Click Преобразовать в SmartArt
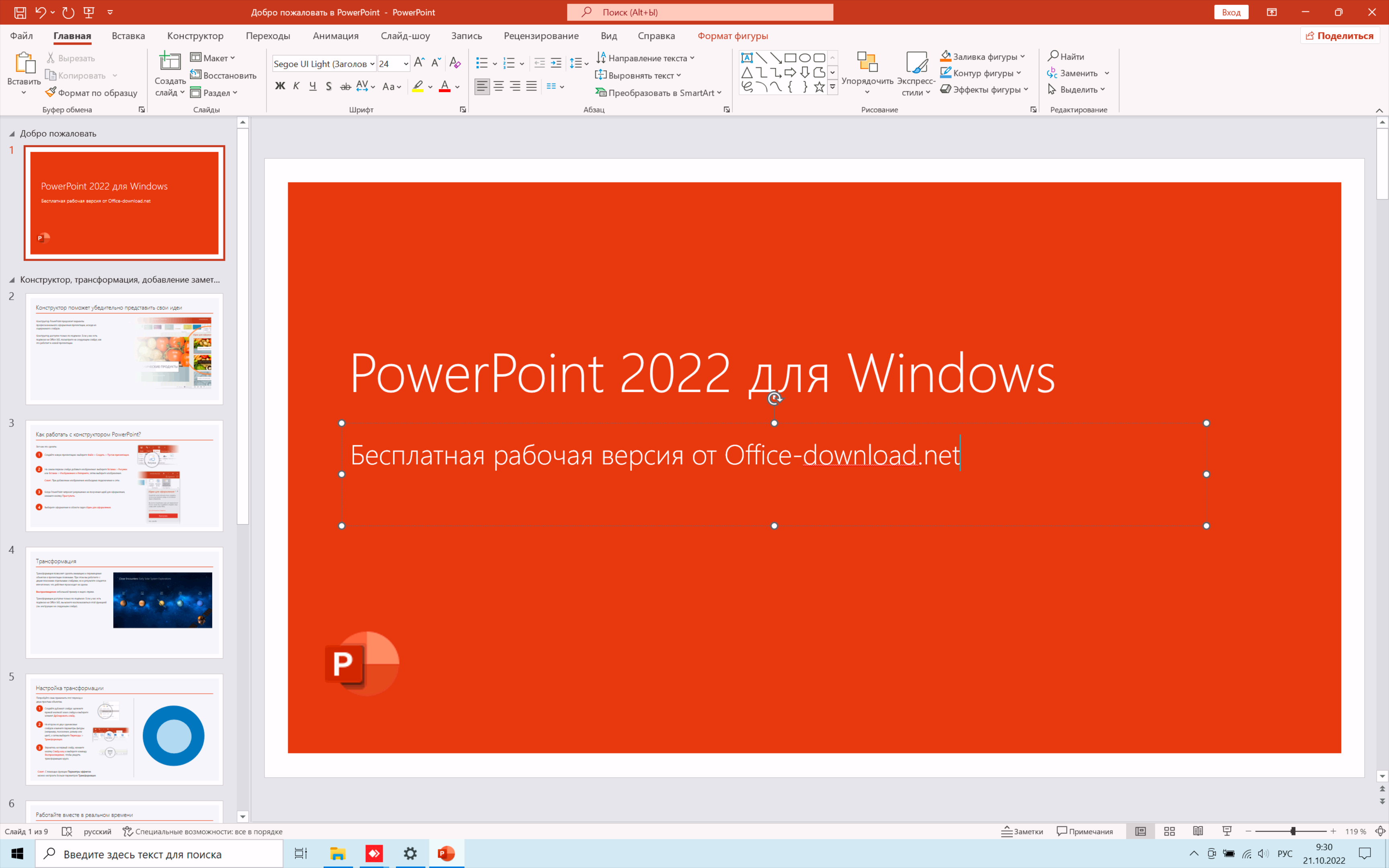This screenshot has width=1389, height=868. [x=658, y=92]
